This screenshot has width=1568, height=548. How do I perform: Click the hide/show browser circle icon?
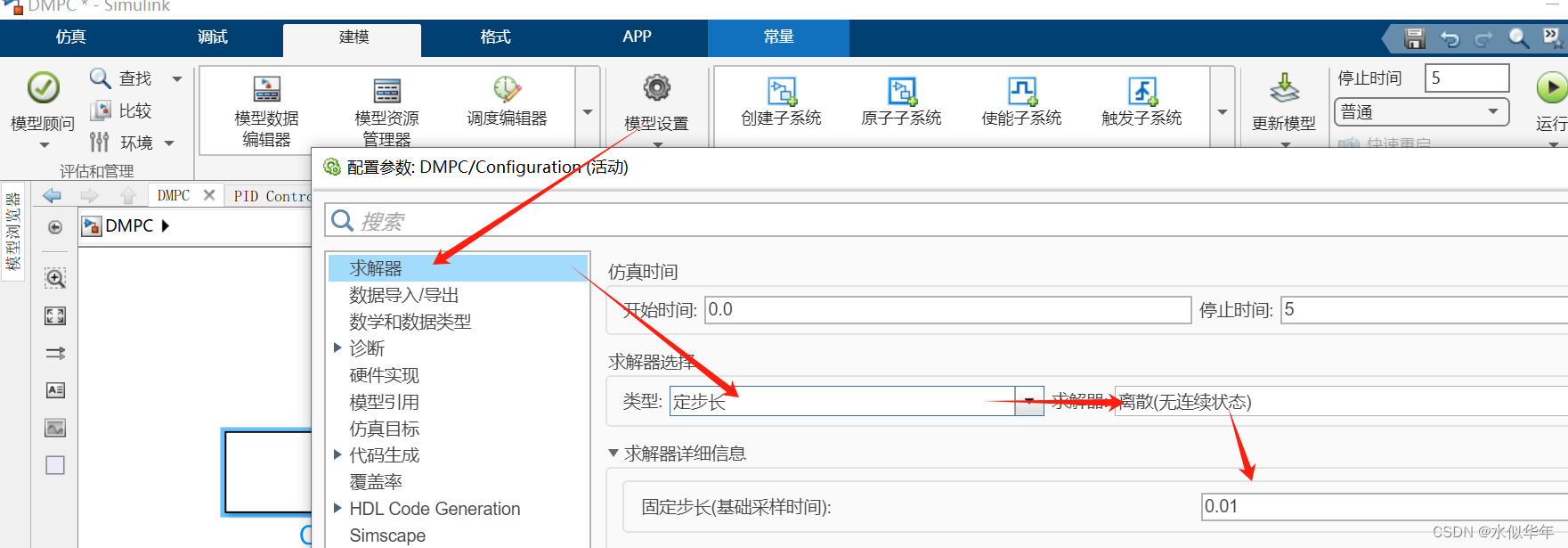click(55, 227)
